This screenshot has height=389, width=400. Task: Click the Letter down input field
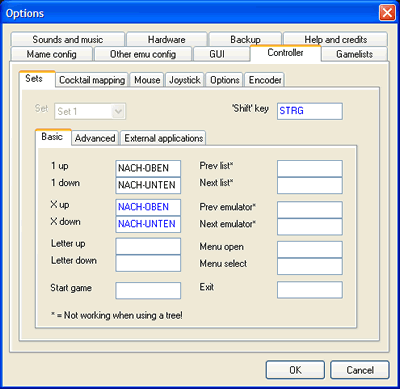148,263
